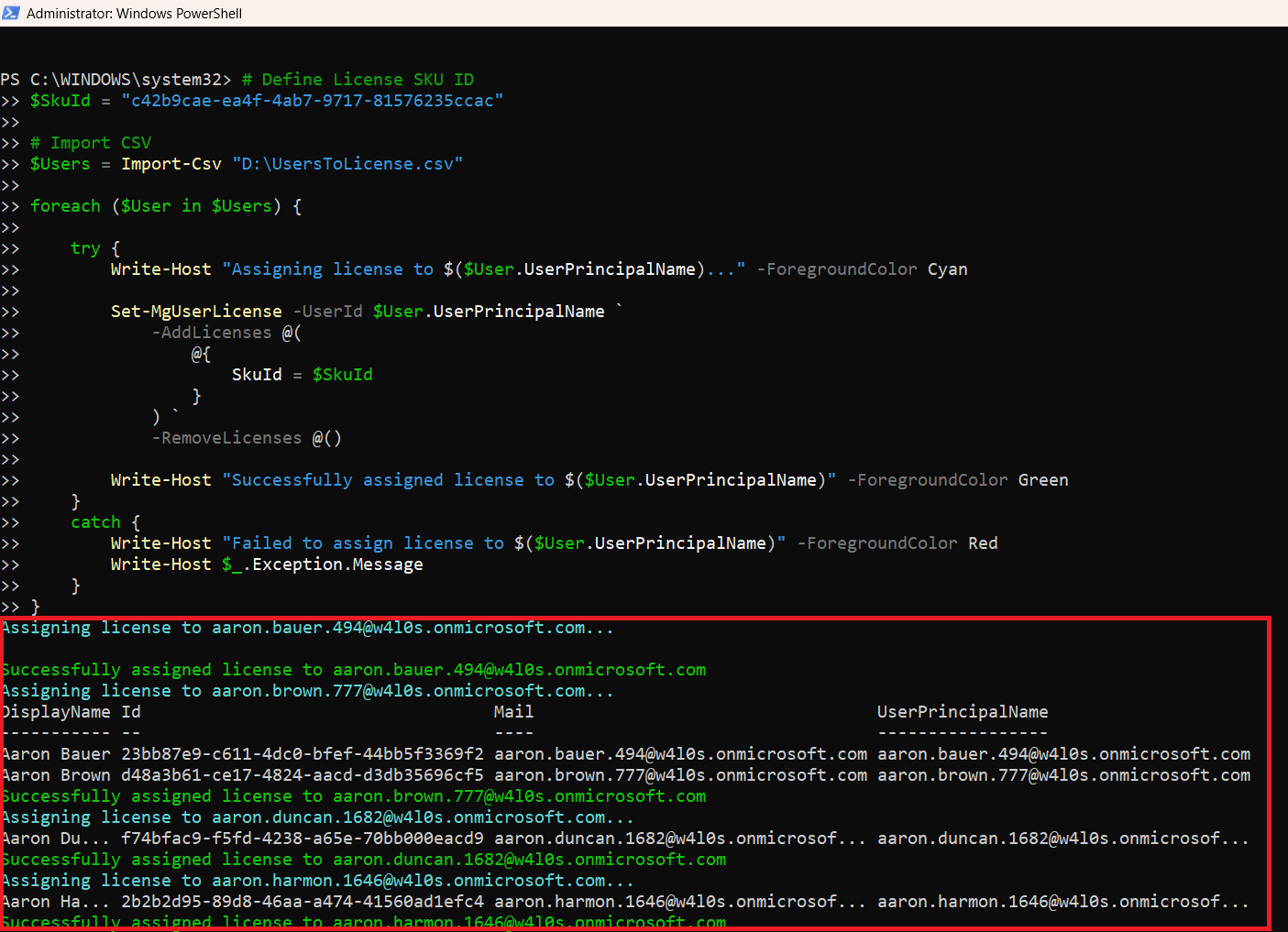1288x932 pixels.
Task: Click the PowerShell icon in the title bar
Action: point(11,13)
